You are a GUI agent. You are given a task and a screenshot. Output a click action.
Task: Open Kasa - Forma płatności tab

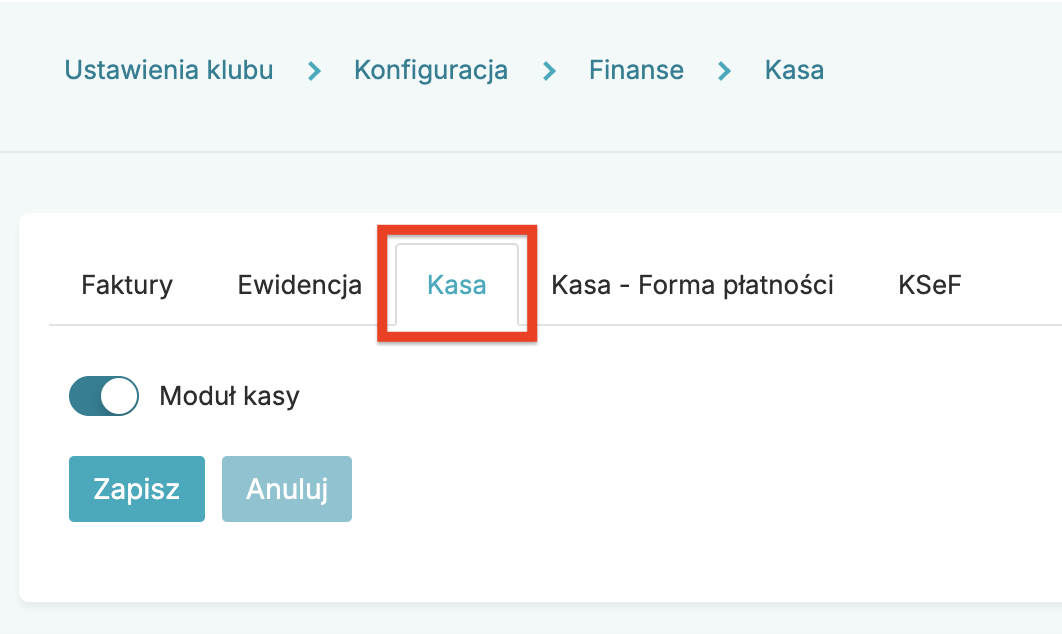pyautogui.click(x=692, y=285)
